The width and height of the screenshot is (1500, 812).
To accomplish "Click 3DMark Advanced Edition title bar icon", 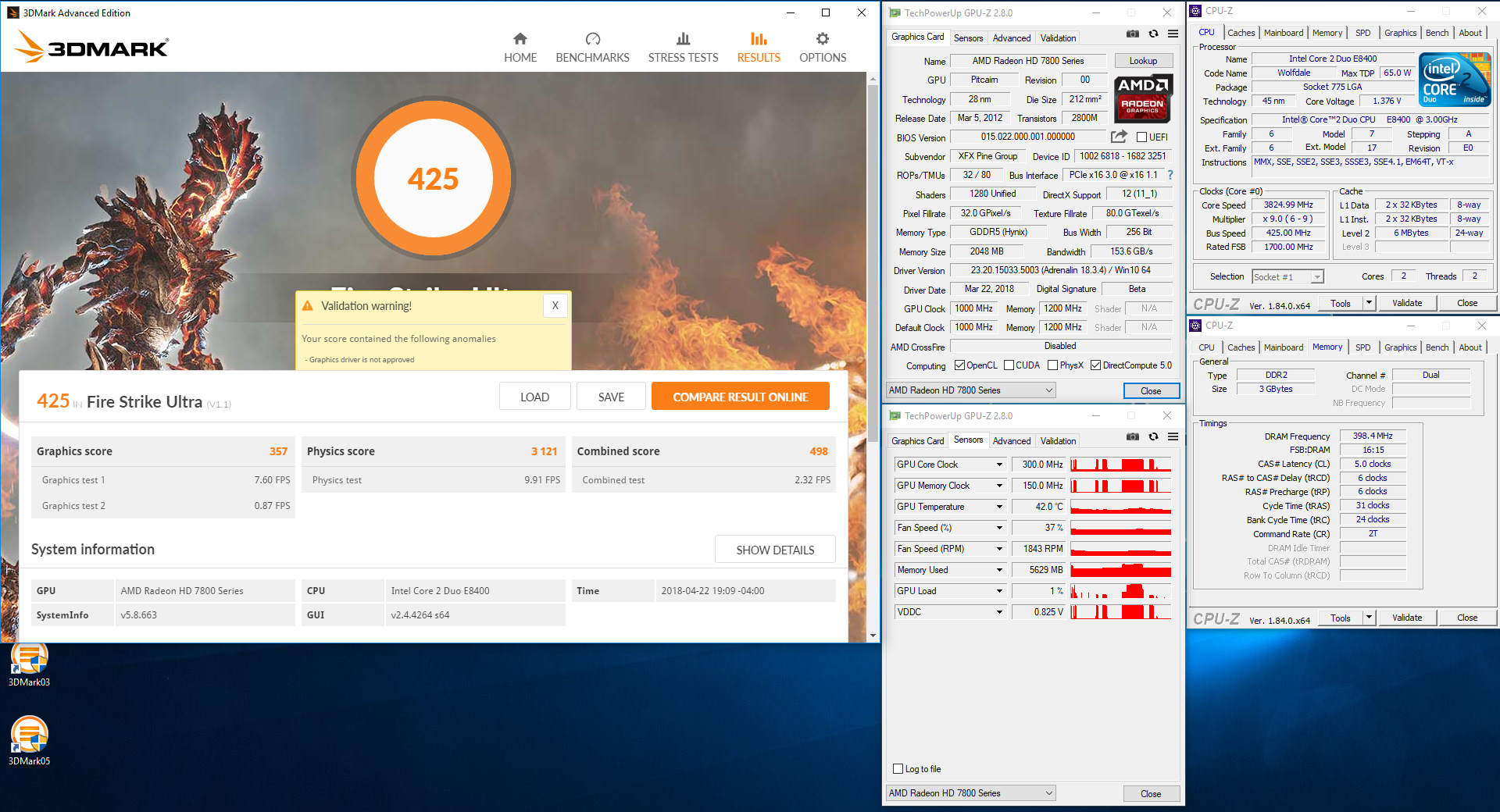I will 12,12.
